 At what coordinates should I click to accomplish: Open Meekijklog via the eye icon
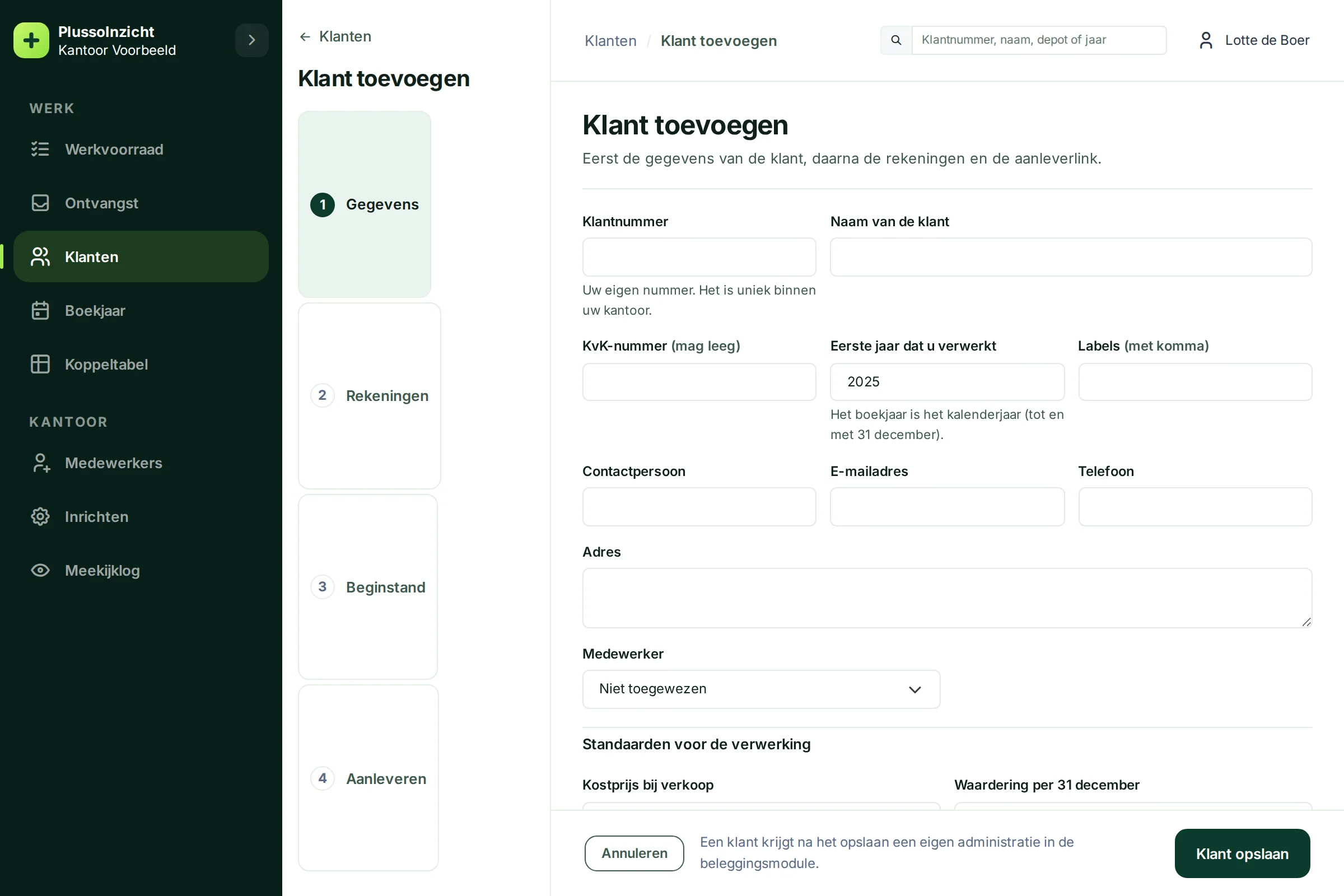40,570
